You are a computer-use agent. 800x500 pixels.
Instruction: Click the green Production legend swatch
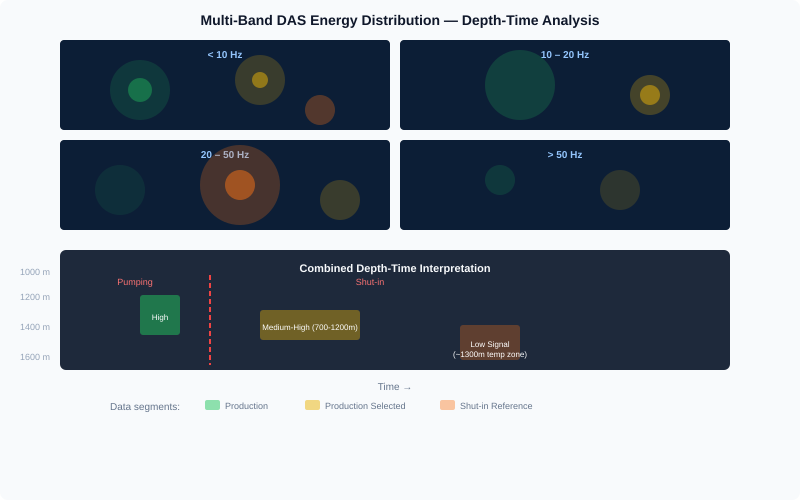(212, 405)
